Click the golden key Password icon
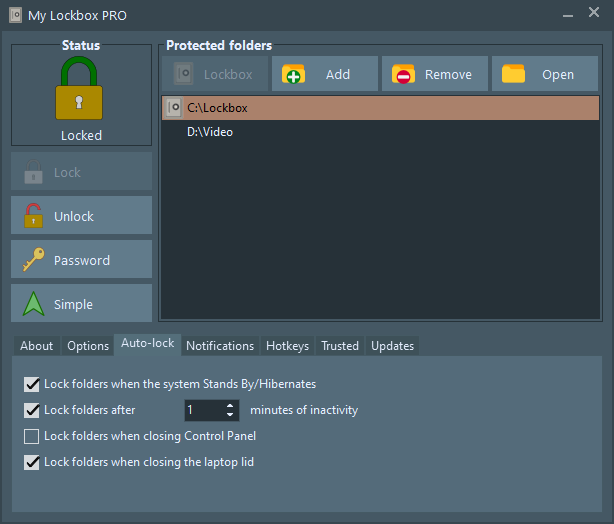Screen dimensions: 614x524 (34, 259)
